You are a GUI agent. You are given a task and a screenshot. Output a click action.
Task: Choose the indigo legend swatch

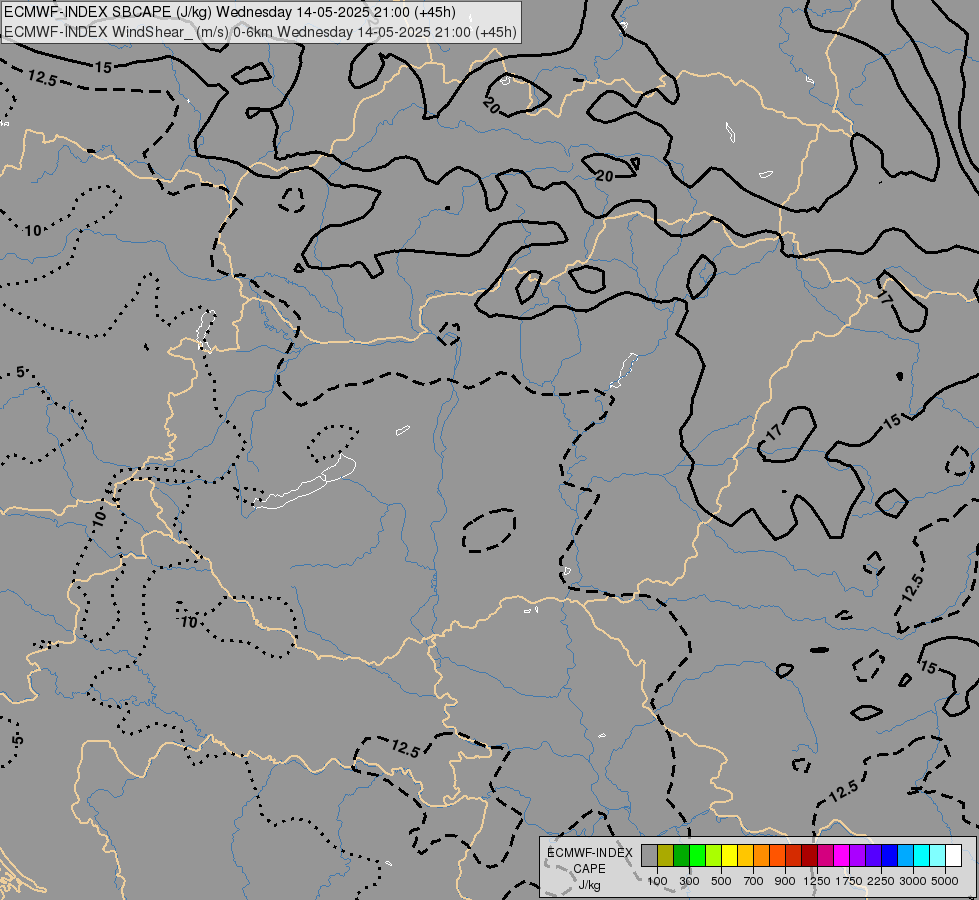point(873,855)
